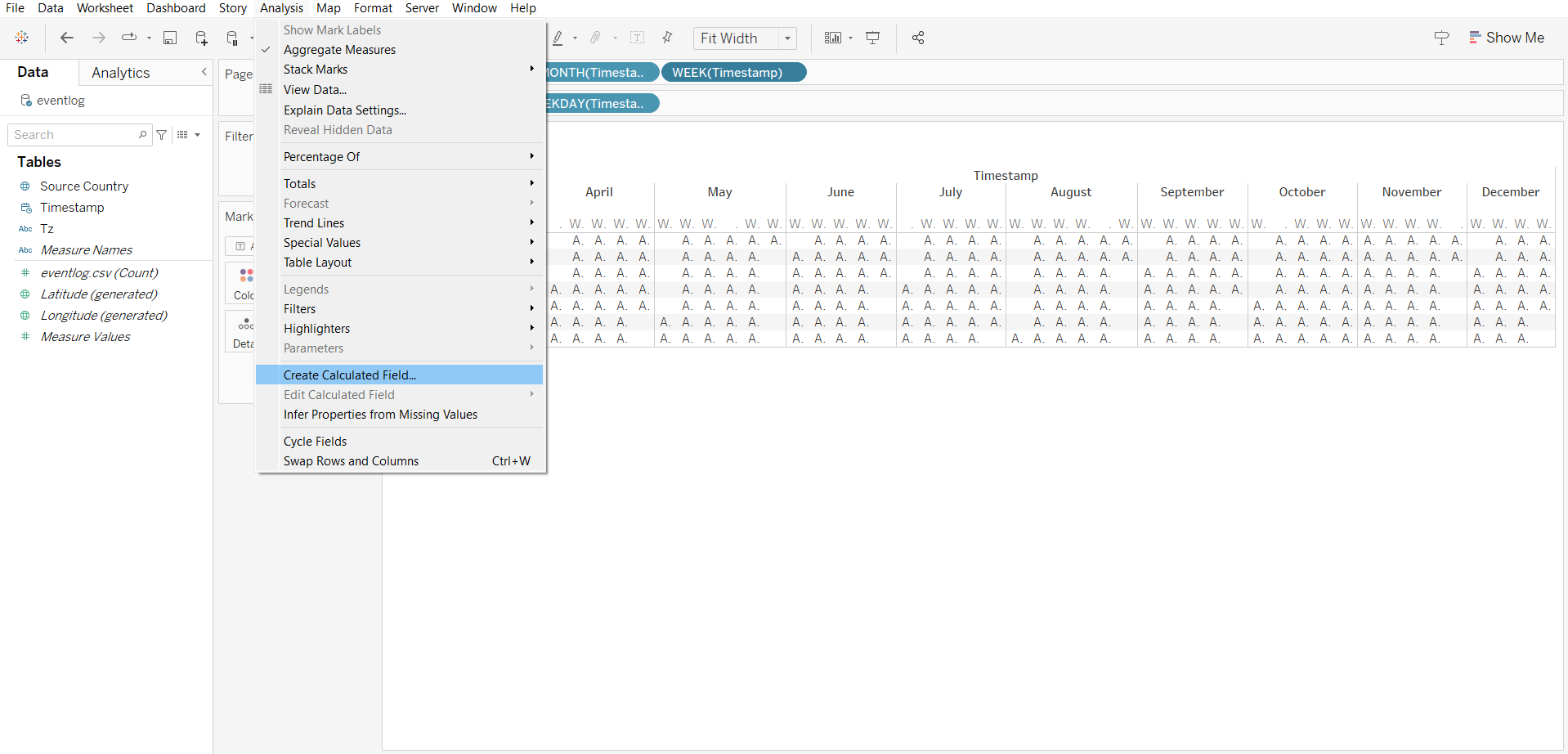Uncheck Aggregate Measures option
Viewport: 1568px width, 754px height.
coord(339,50)
